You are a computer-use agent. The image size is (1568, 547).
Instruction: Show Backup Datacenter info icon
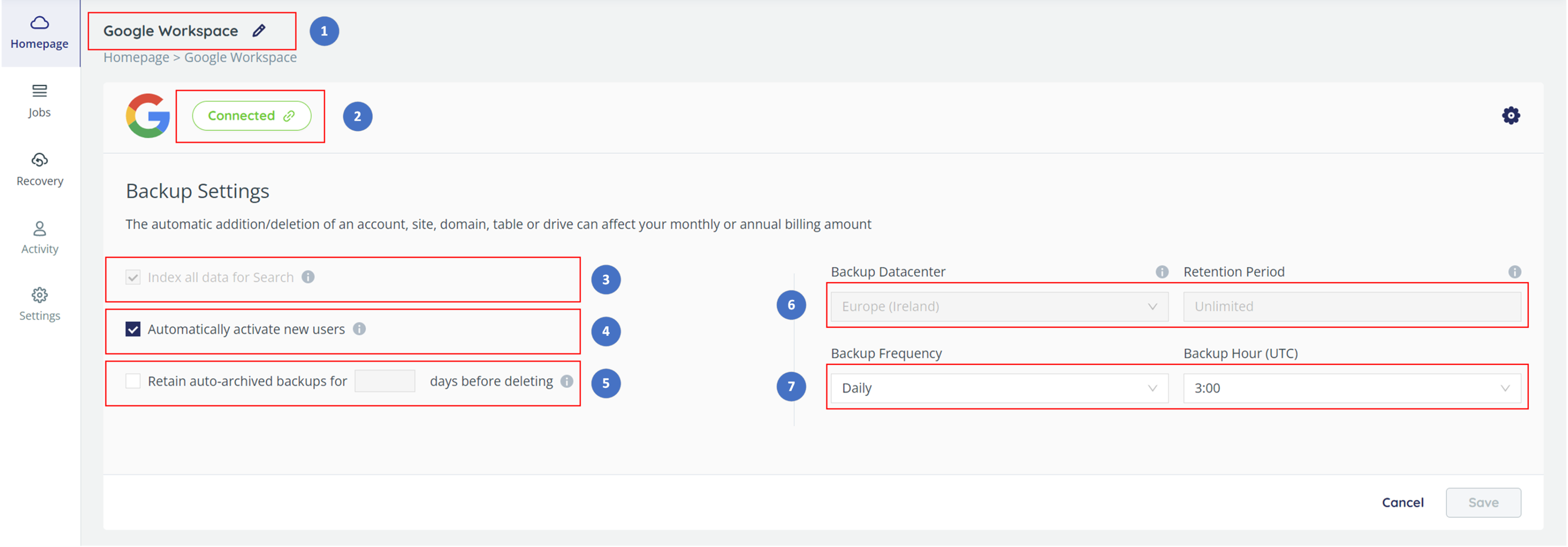click(1162, 272)
